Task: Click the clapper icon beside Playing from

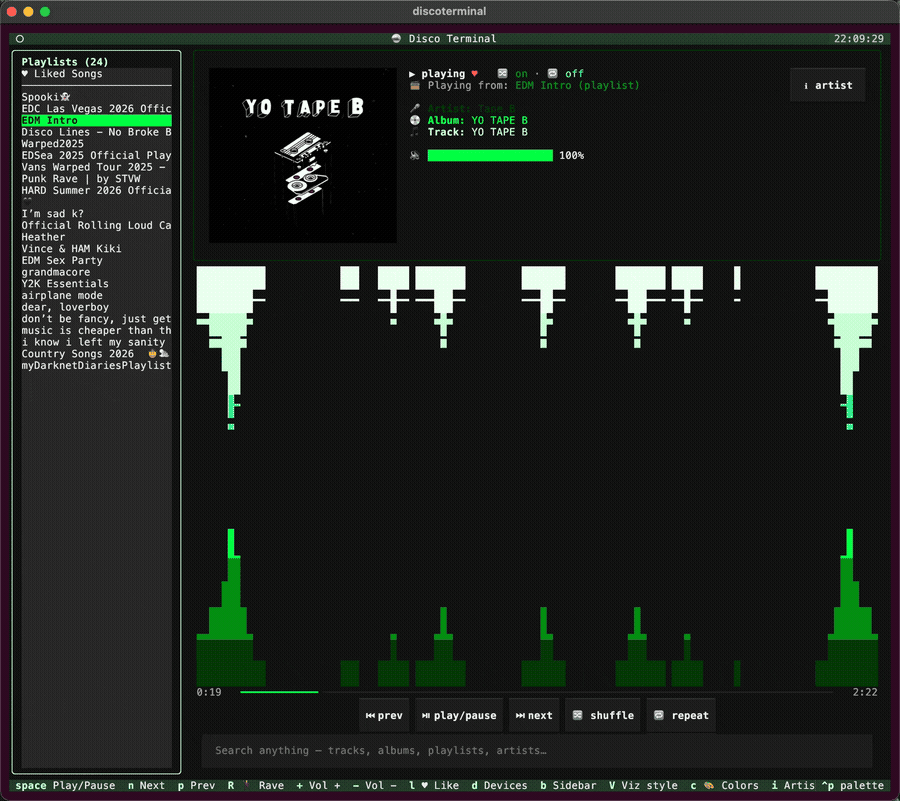Action: pos(415,85)
